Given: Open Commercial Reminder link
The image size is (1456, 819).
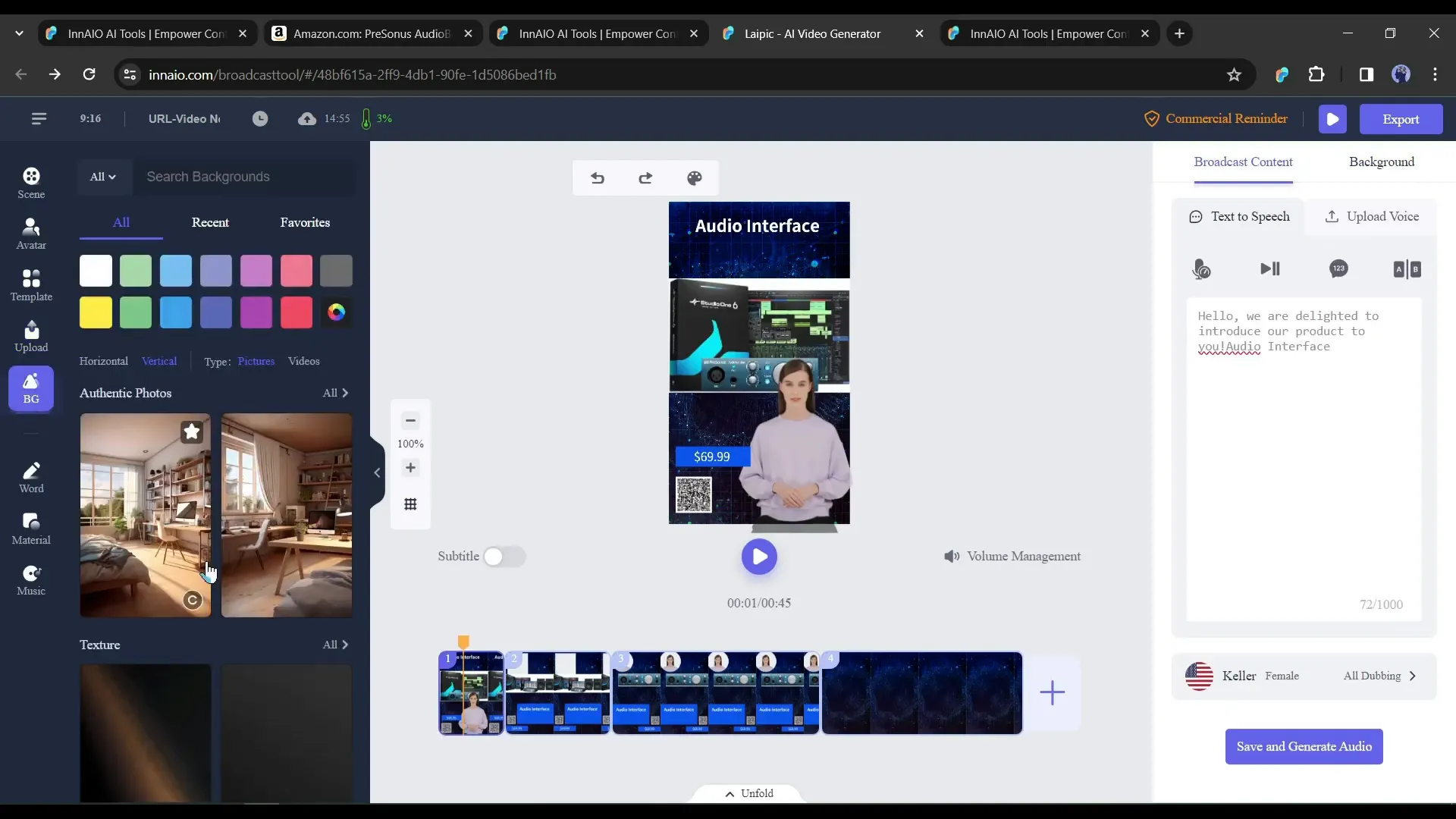Looking at the screenshot, I should [x=1216, y=118].
